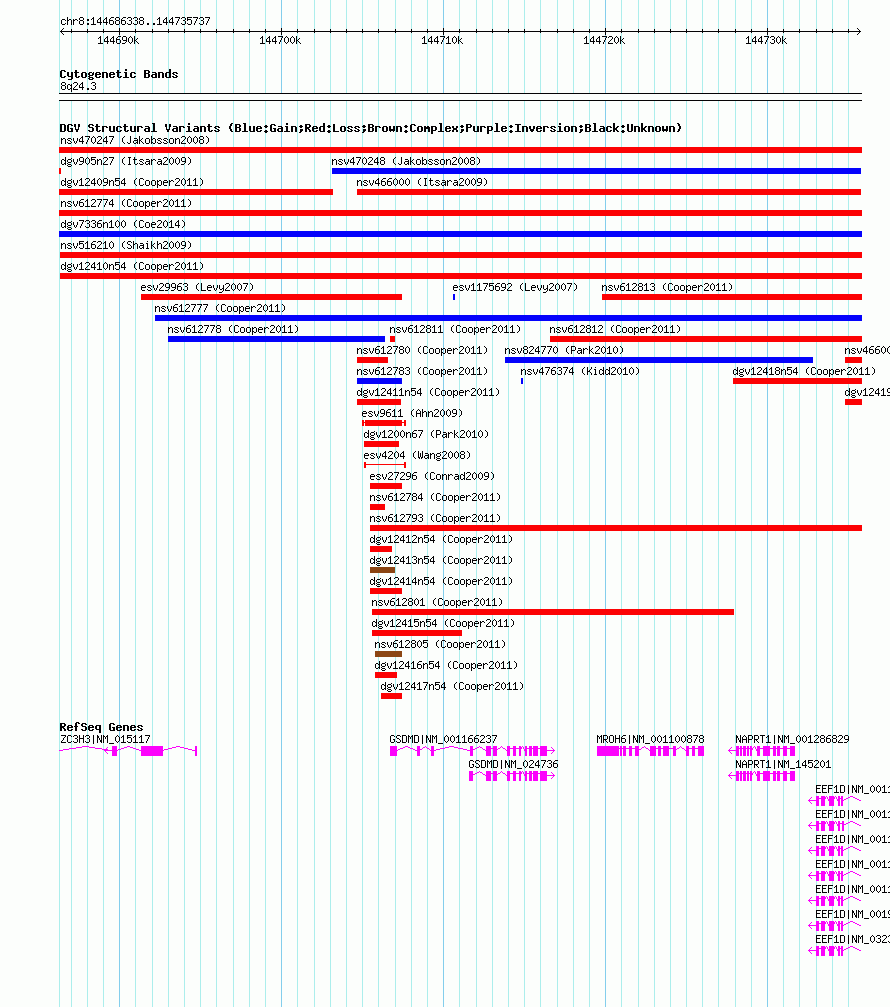Select the dgv12410n54 (Cooper2011) label

pos(132,267)
